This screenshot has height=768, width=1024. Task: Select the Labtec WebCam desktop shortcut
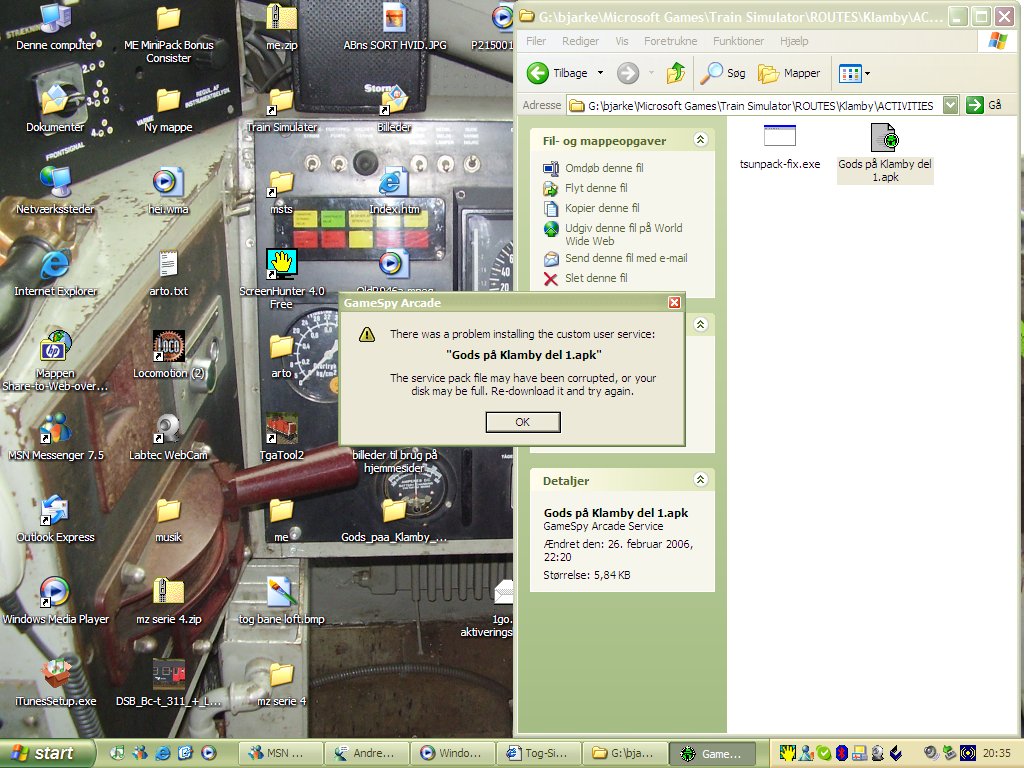(168, 438)
